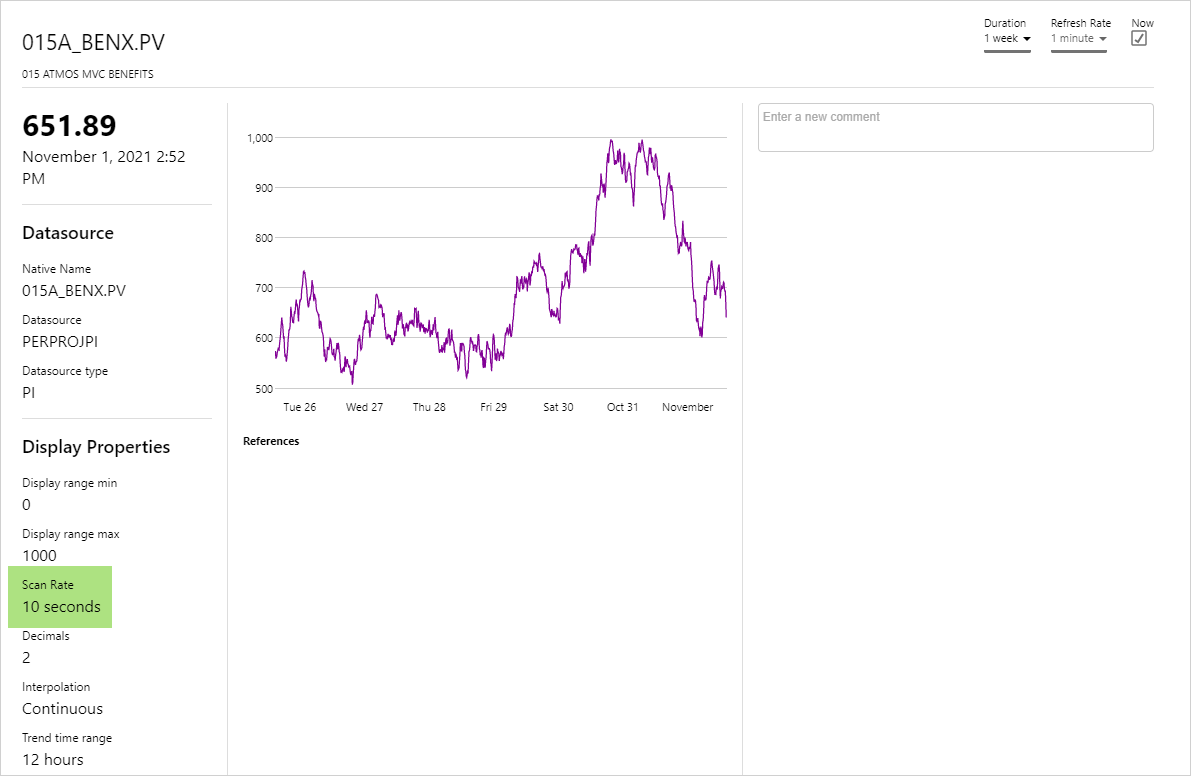Click the Sat 30 axis label
The image size is (1191, 776).
pyautogui.click(x=558, y=407)
